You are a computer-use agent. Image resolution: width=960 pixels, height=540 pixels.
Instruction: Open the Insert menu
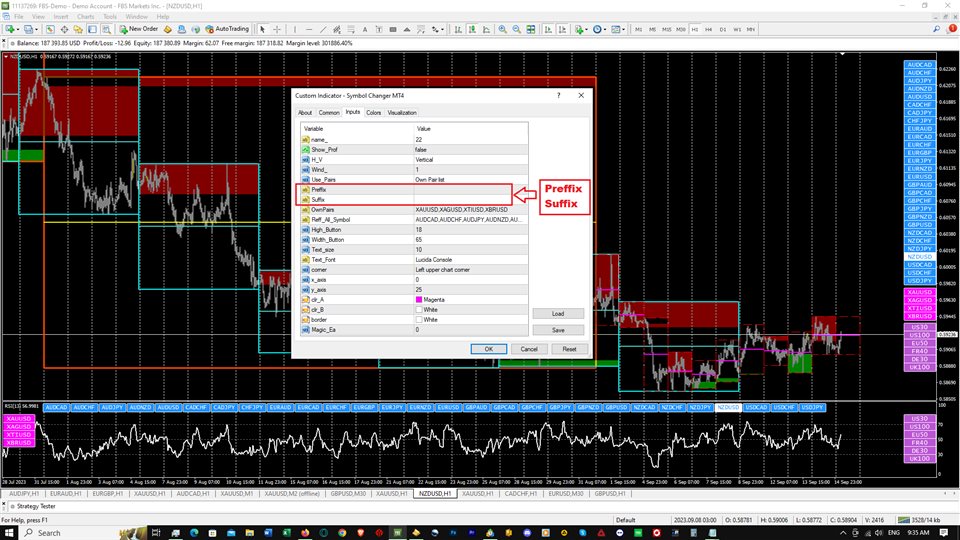[61, 17]
